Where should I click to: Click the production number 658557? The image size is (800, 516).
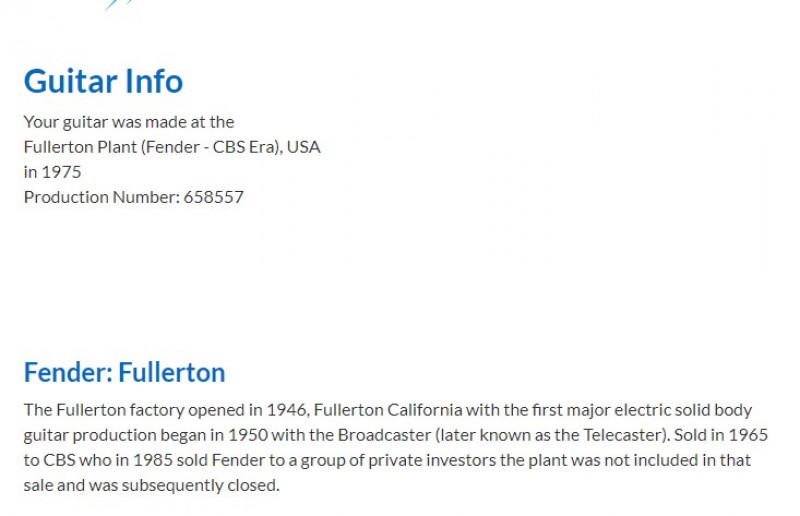click(213, 197)
